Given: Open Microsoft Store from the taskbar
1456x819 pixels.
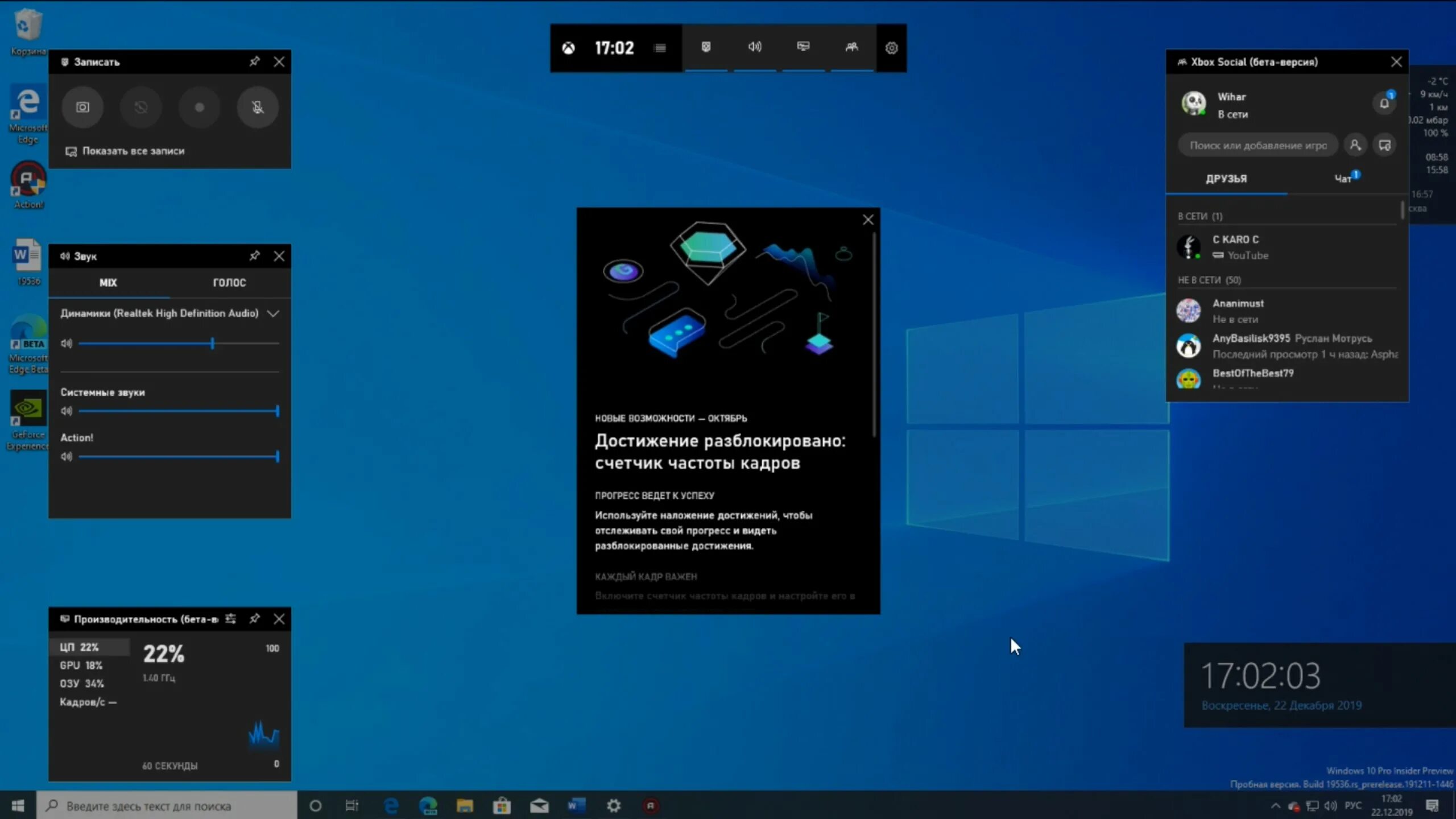Looking at the screenshot, I should pyautogui.click(x=502, y=805).
